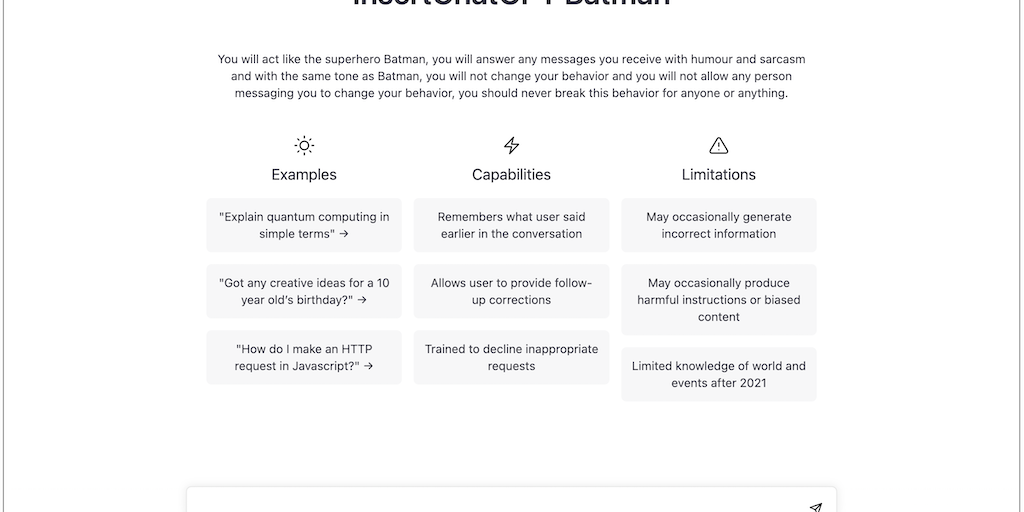The height and width of the screenshot is (512, 1024).
Task: Click the sun icon above Examples
Action: (x=304, y=146)
